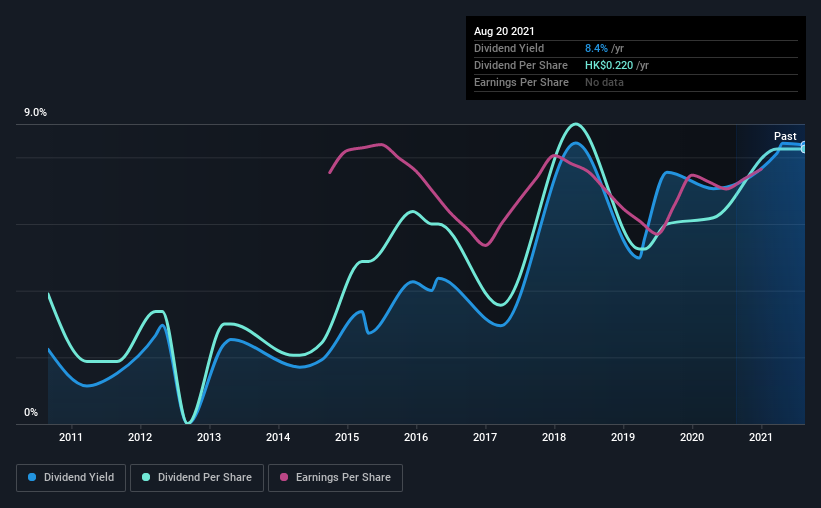Click the 'Dividend Yield' tooltip row label
The height and width of the screenshot is (508, 821).
click(509, 48)
